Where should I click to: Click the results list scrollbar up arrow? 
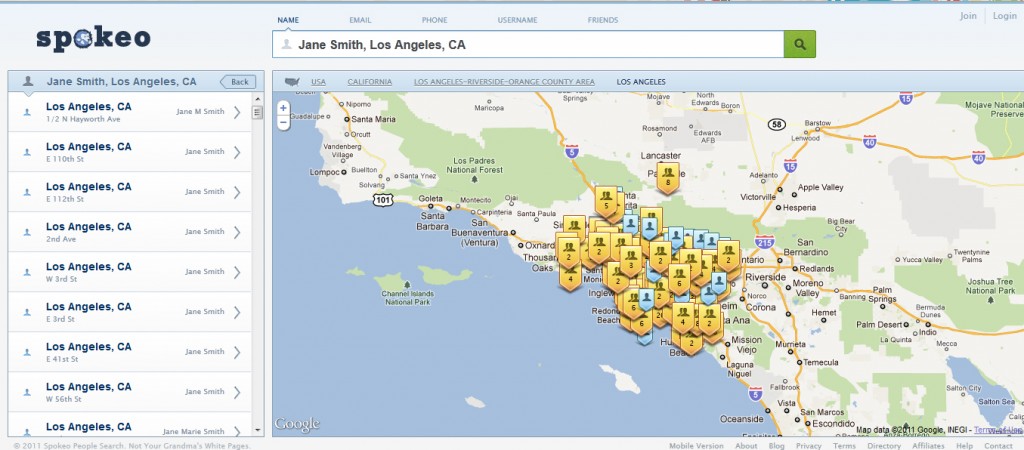[x=257, y=99]
